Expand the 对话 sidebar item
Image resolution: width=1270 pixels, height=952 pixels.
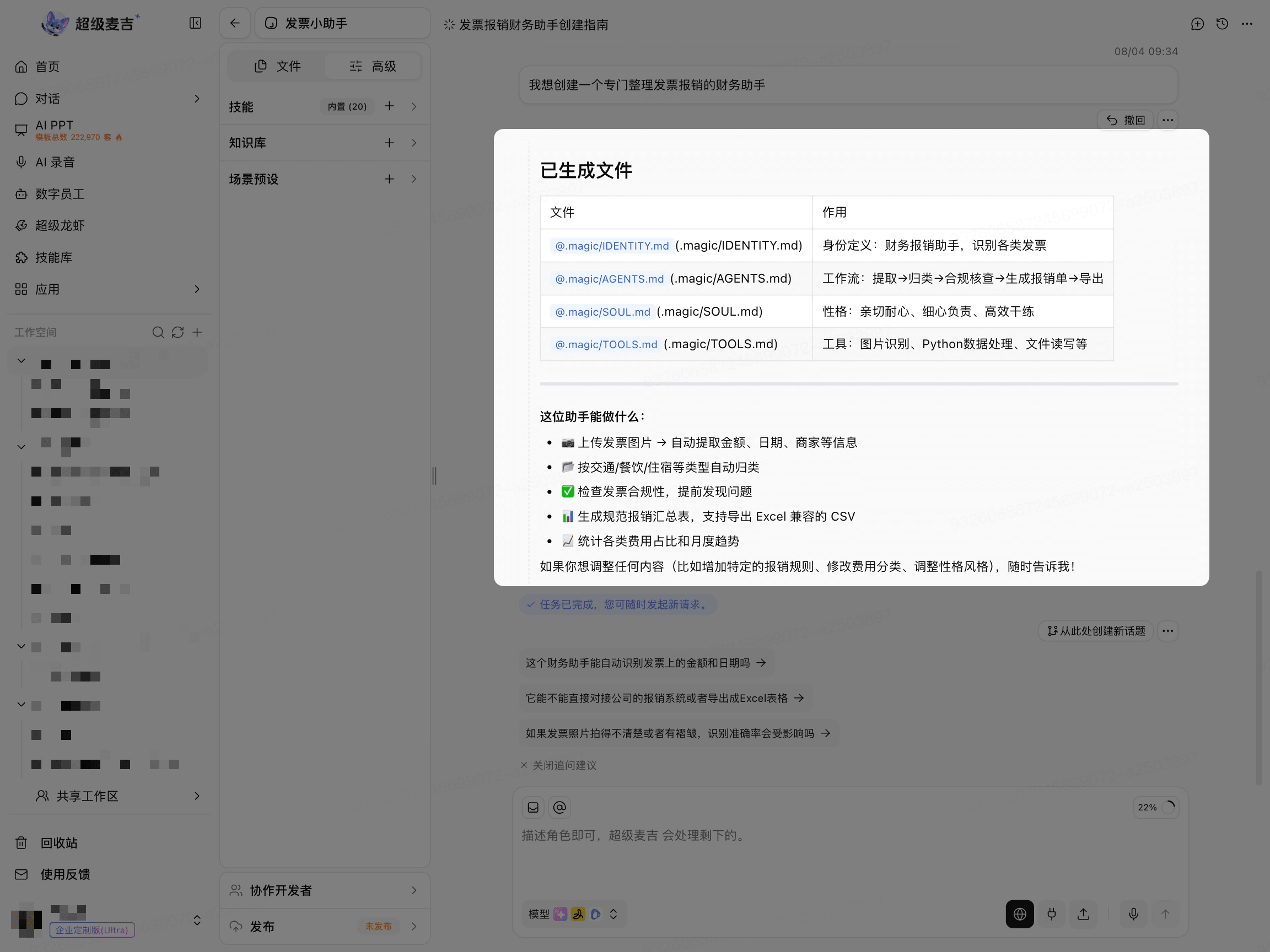[x=197, y=99]
